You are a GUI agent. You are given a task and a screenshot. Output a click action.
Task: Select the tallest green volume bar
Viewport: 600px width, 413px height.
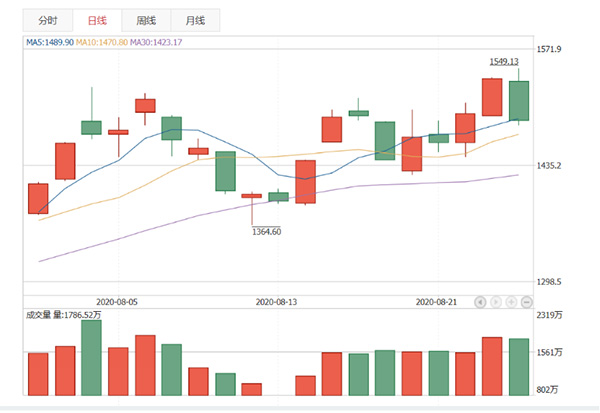point(91,357)
